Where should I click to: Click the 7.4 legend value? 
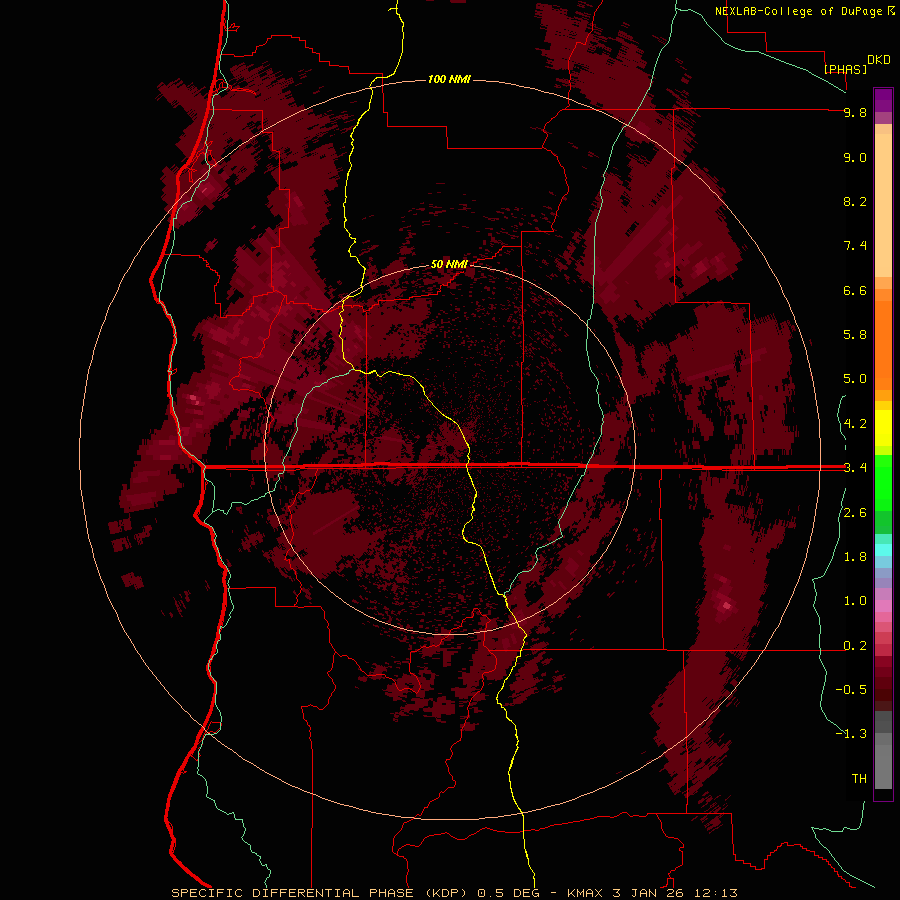point(855,246)
